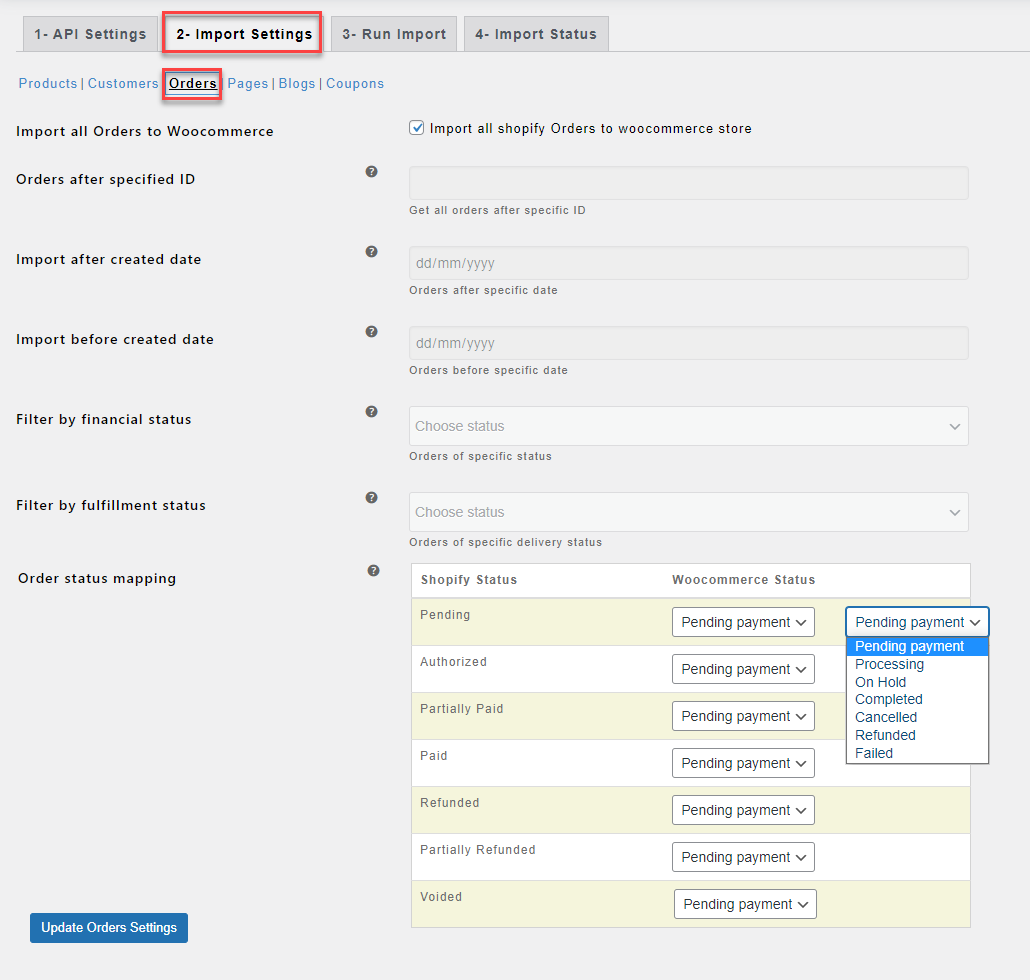
Task: Toggle Import all shopify Orders checkbox
Action: [x=416, y=128]
